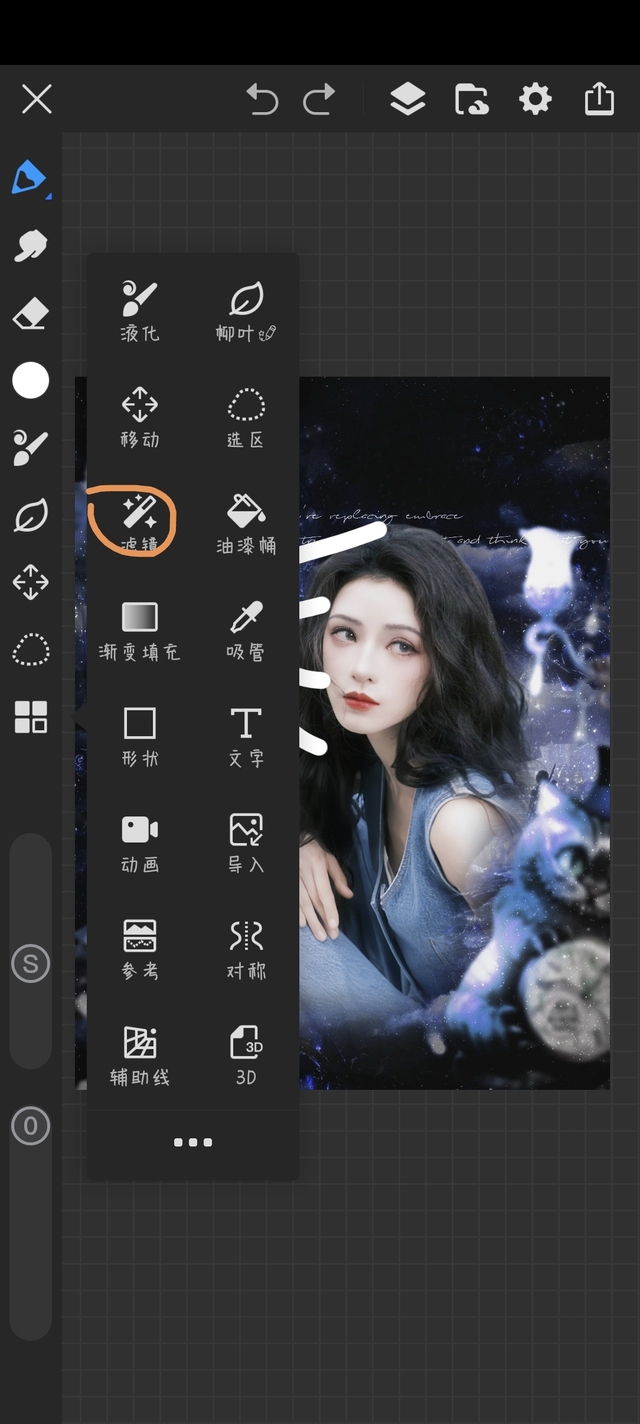
Task: Click the brush size S slider handle
Action: pos(30,964)
